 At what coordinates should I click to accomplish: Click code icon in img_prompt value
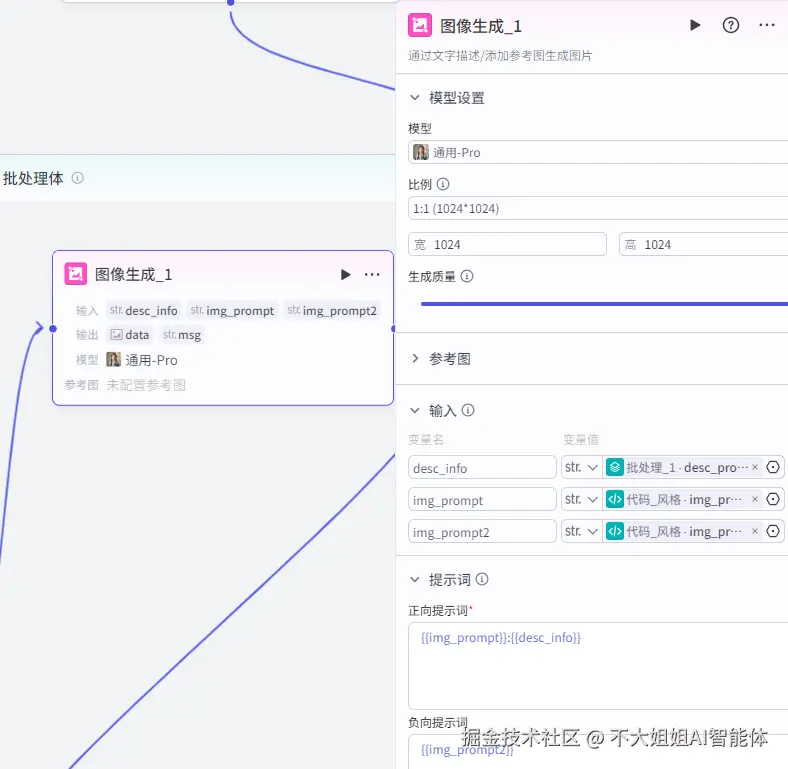click(x=615, y=499)
